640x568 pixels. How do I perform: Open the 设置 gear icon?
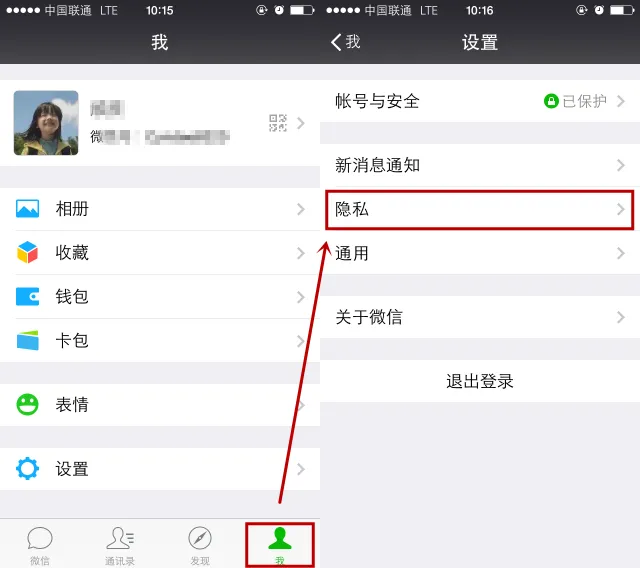(27, 468)
